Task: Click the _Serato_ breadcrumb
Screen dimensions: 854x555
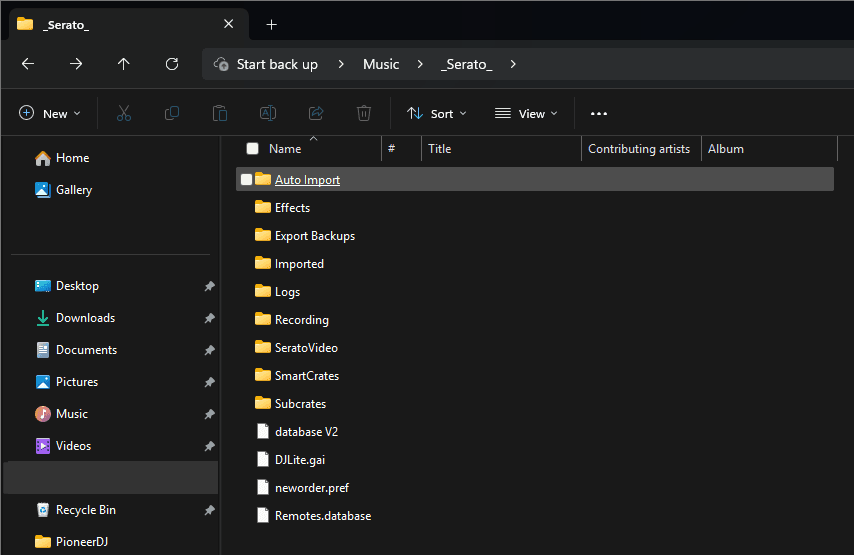Action: click(x=467, y=64)
